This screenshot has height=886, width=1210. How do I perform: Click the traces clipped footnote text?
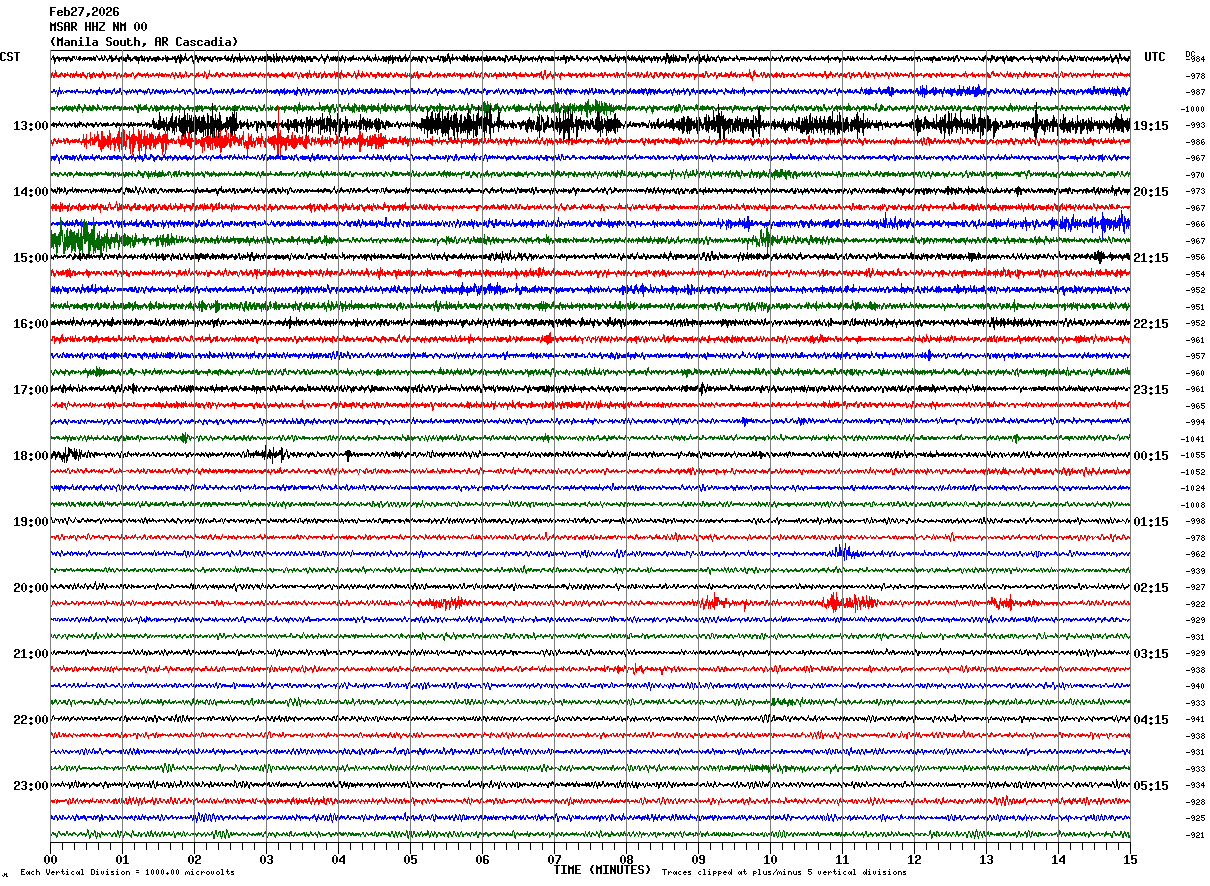click(x=784, y=872)
